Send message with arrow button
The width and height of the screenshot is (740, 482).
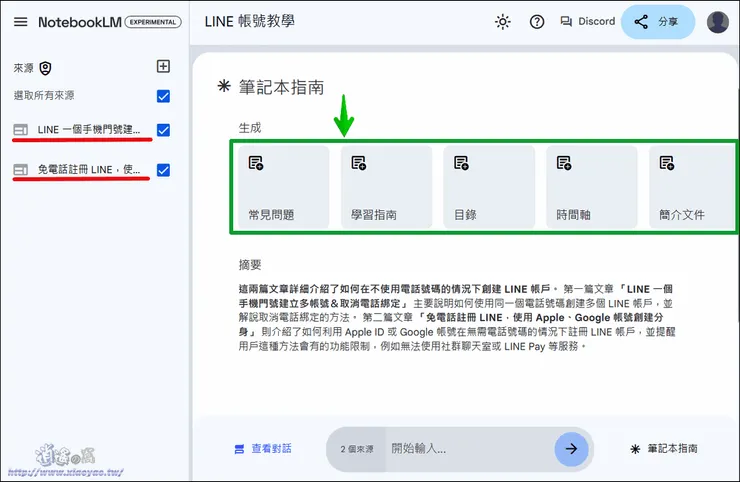(571, 449)
